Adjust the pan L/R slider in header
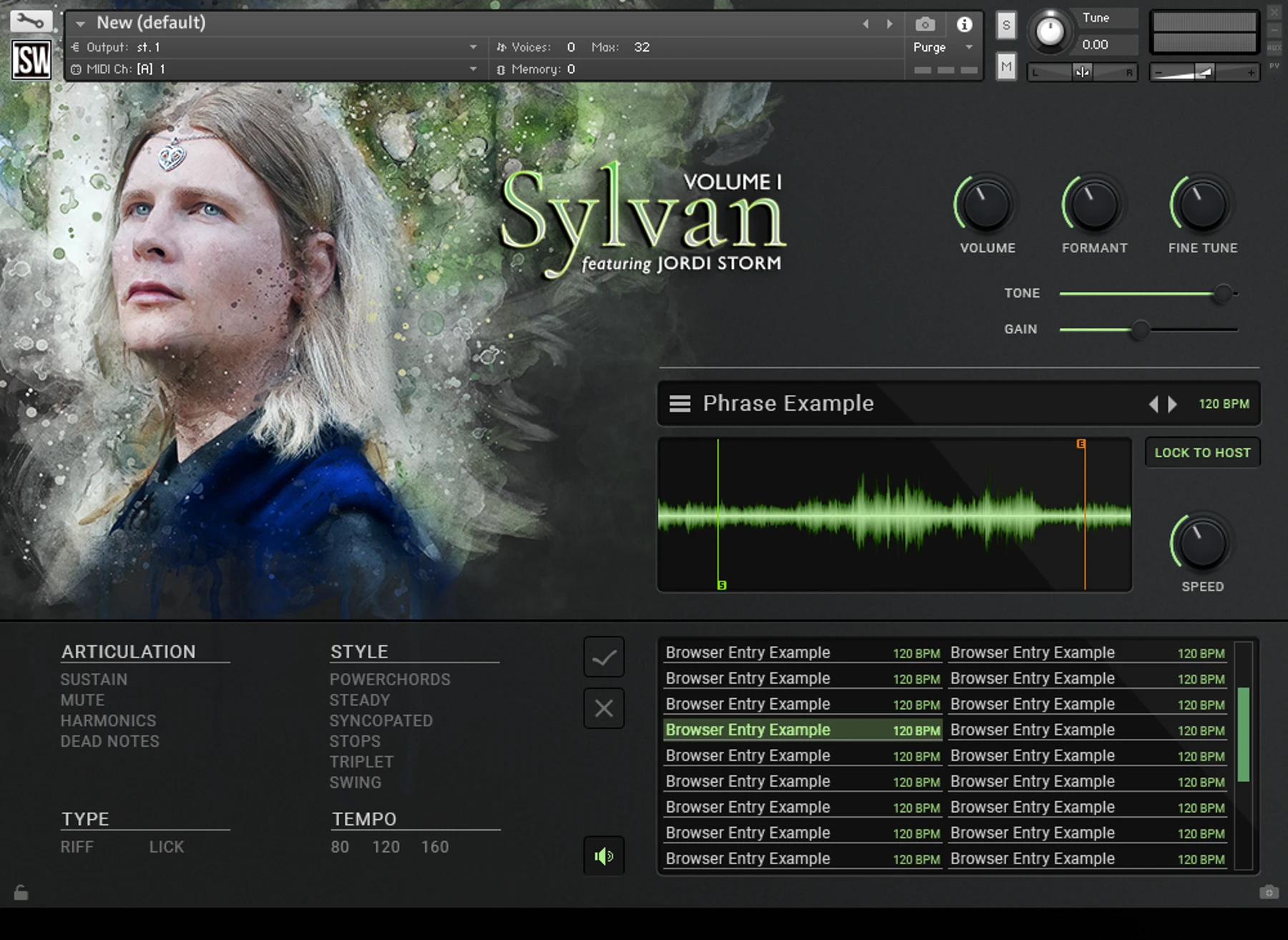 pyautogui.click(x=1082, y=72)
